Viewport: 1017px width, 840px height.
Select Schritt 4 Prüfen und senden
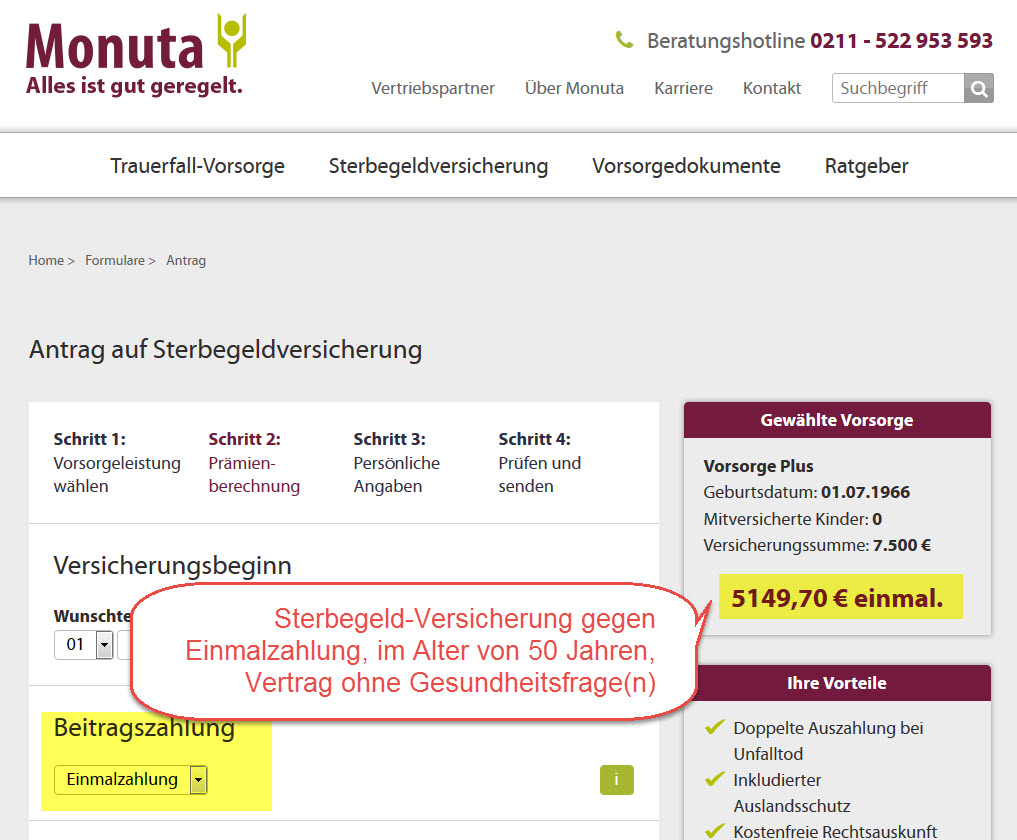tap(540, 462)
